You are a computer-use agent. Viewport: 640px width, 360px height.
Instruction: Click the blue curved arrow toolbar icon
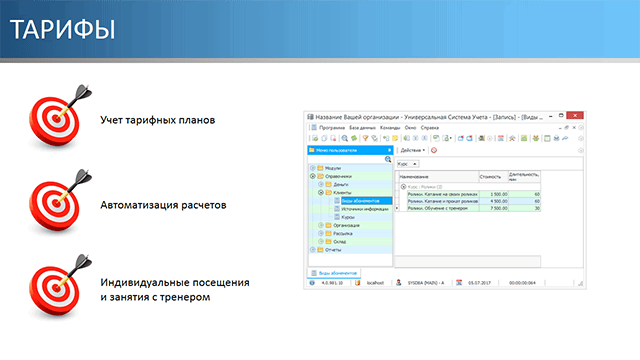coord(565,138)
